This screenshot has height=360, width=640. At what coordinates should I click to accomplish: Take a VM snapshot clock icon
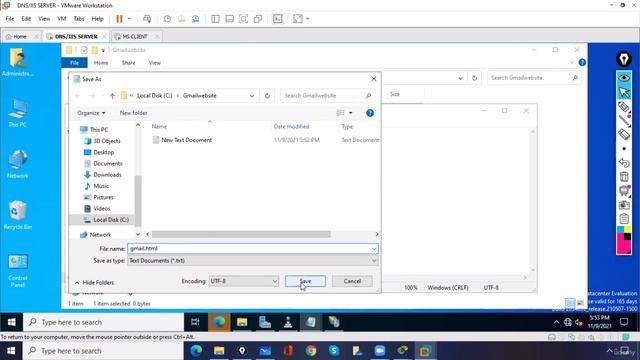point(167,19)
